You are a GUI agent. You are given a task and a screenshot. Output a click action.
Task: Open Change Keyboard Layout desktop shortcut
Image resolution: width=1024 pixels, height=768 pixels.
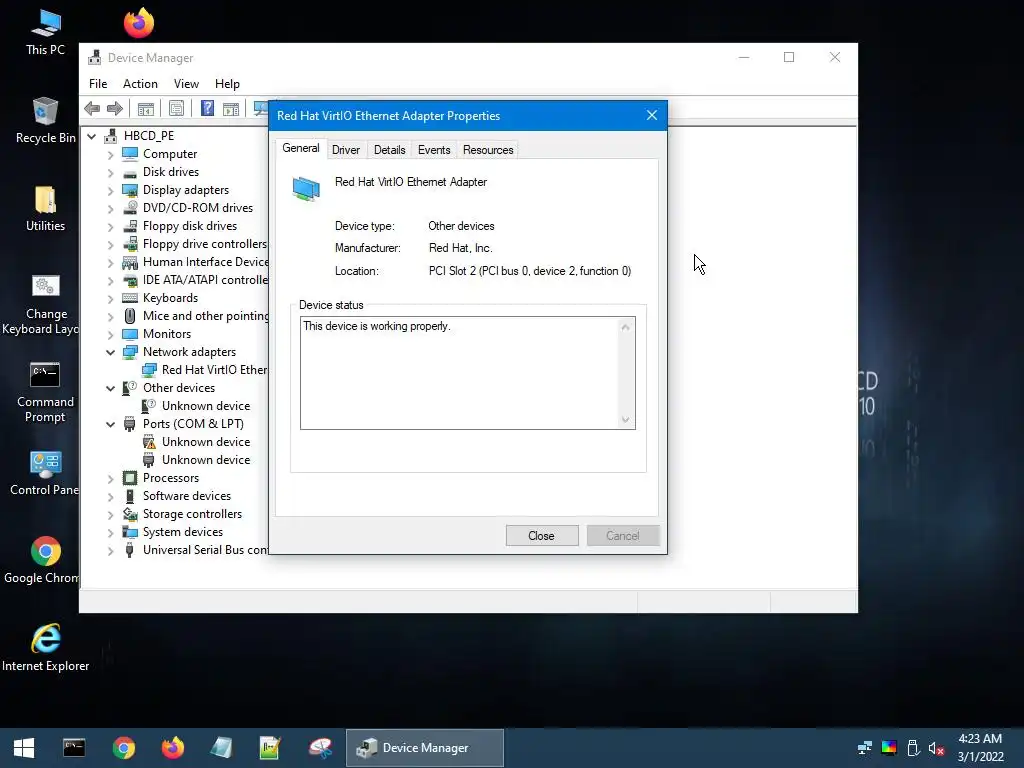(46, 304)
